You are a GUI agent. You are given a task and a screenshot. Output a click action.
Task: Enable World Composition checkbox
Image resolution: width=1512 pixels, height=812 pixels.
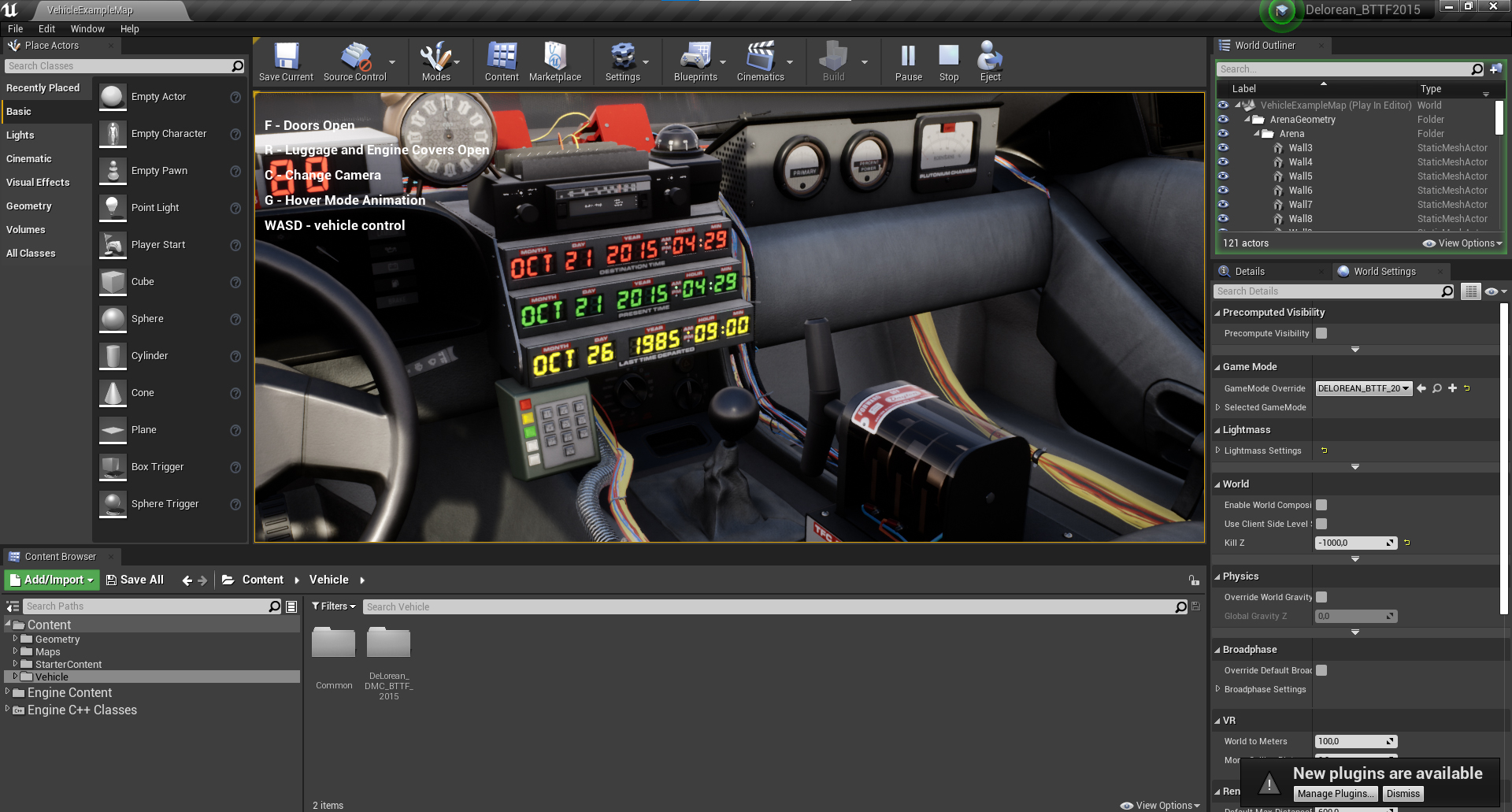tap(1321, 505)
